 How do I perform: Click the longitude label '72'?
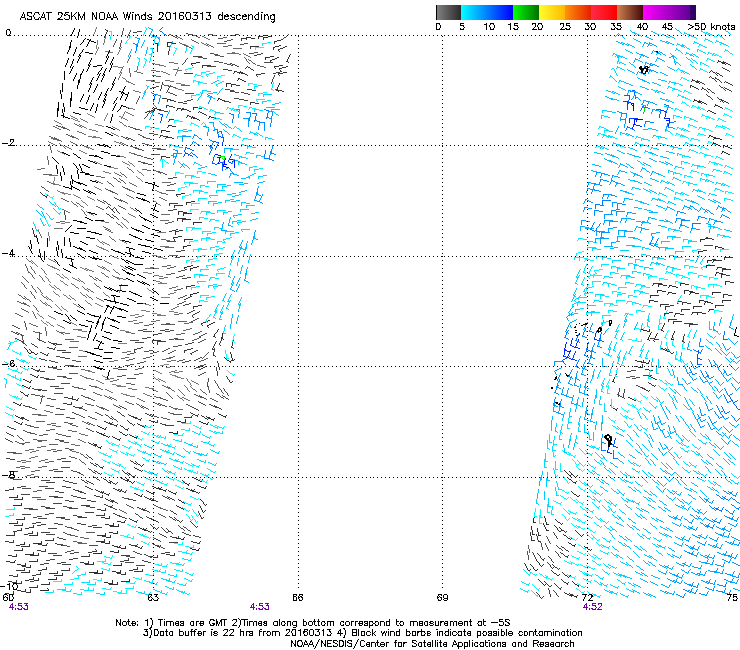(587, 598)
